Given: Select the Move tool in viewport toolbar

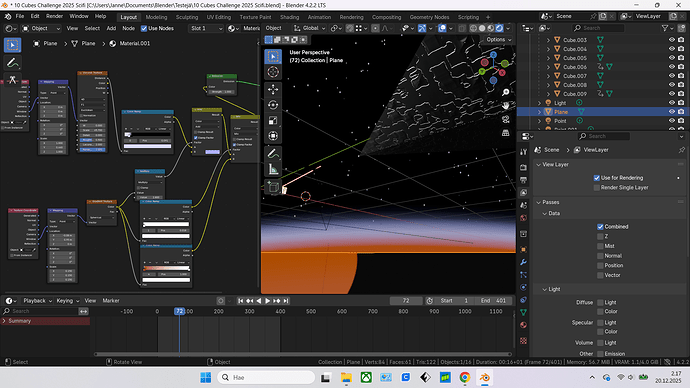Looking at the screenshot, I should pyautogui.click(x=273, y=89).
